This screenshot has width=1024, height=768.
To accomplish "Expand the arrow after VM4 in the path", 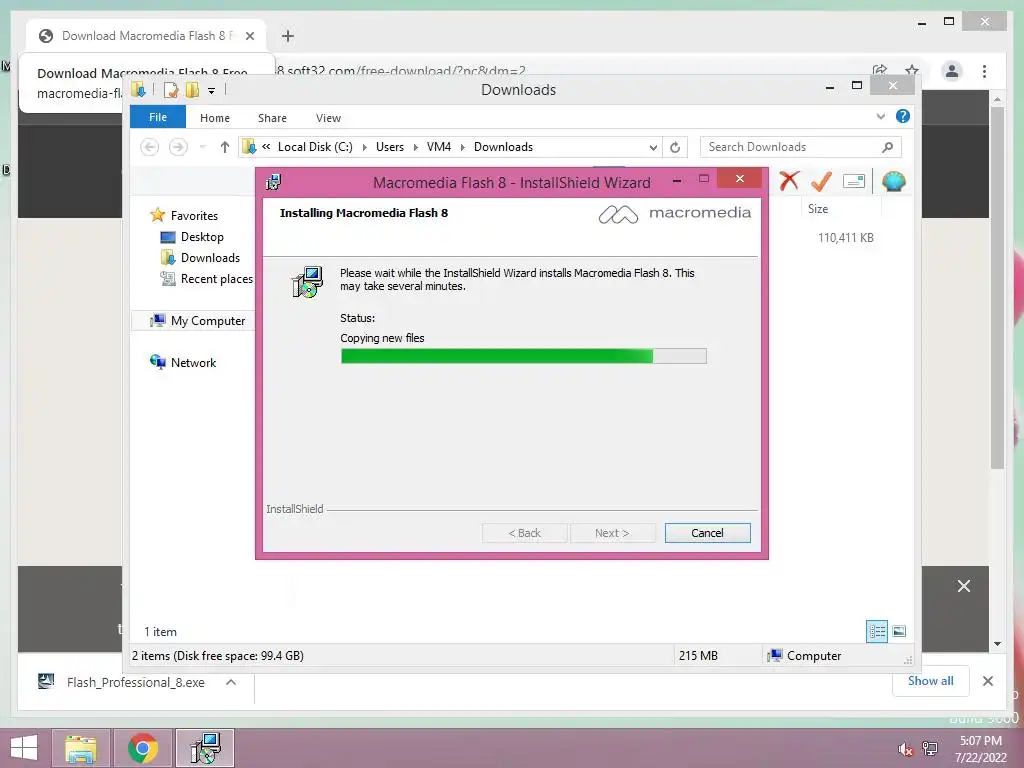I will point(462,148).
